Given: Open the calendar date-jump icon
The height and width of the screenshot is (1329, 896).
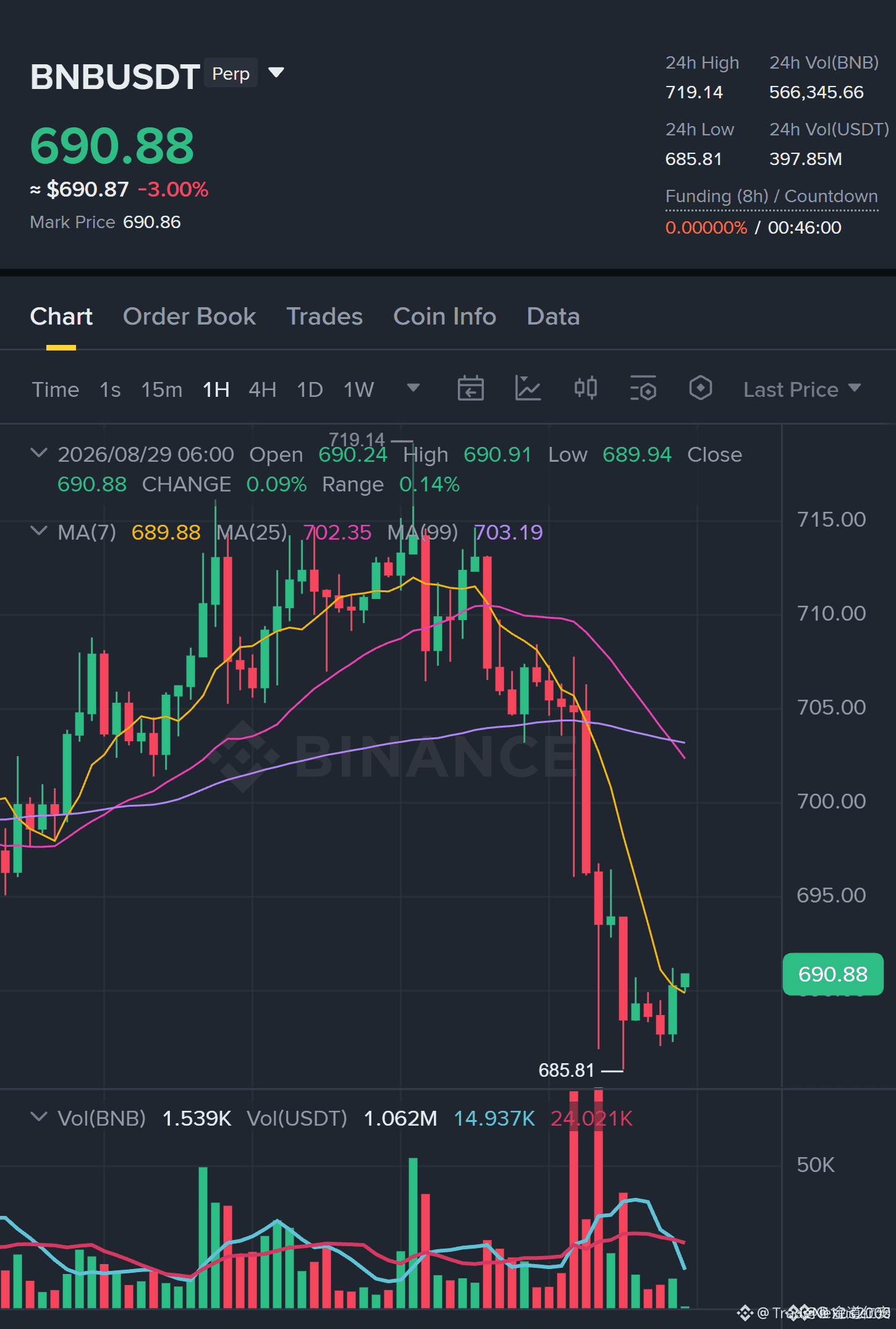Looking at the screenshot, I should coord(470,389).
